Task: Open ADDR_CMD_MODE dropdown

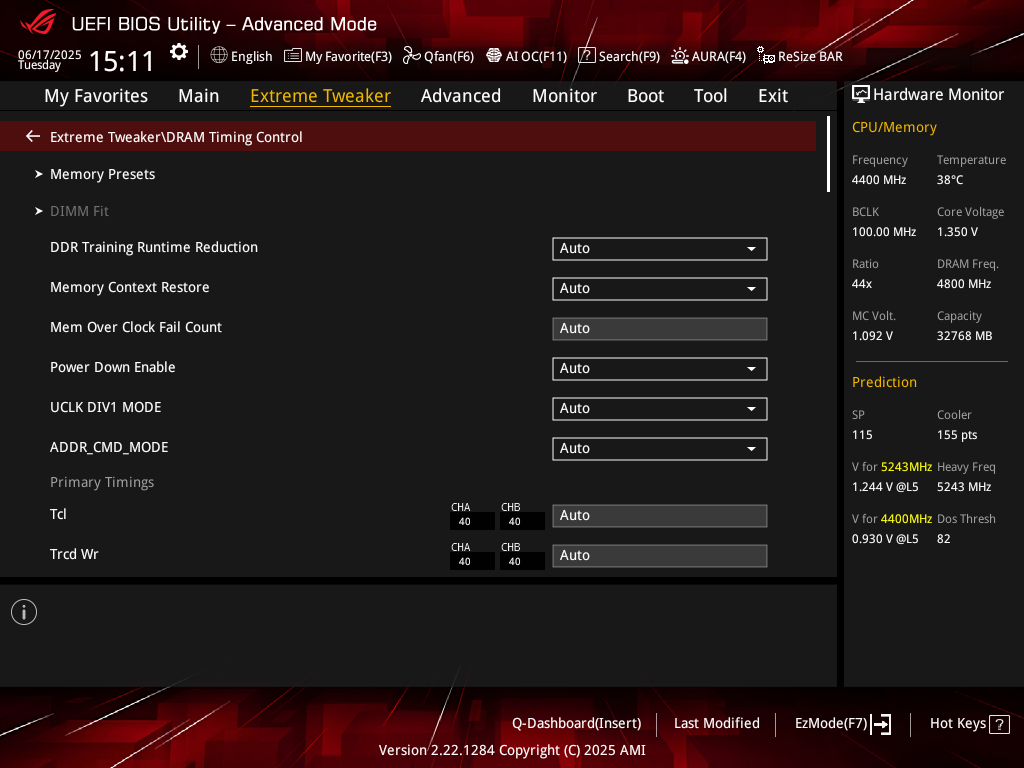Action: [660, 449]
